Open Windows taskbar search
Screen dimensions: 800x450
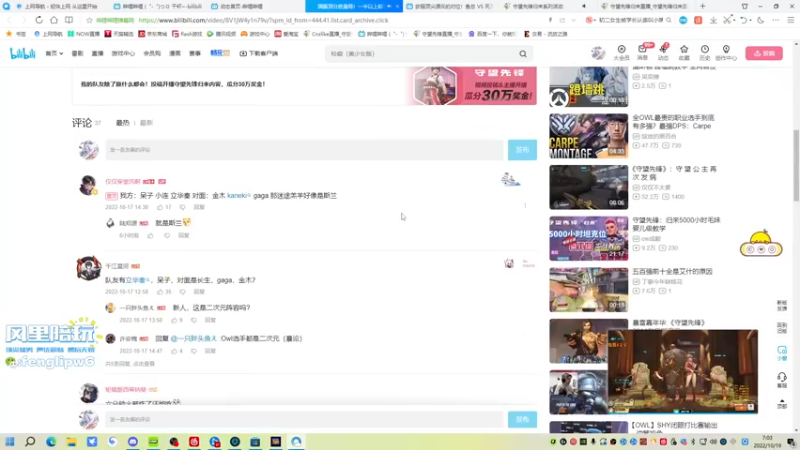(30, 441)
